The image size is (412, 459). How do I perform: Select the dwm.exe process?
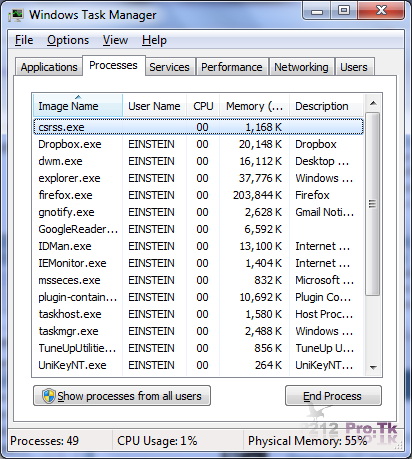(x=198, y=161)
